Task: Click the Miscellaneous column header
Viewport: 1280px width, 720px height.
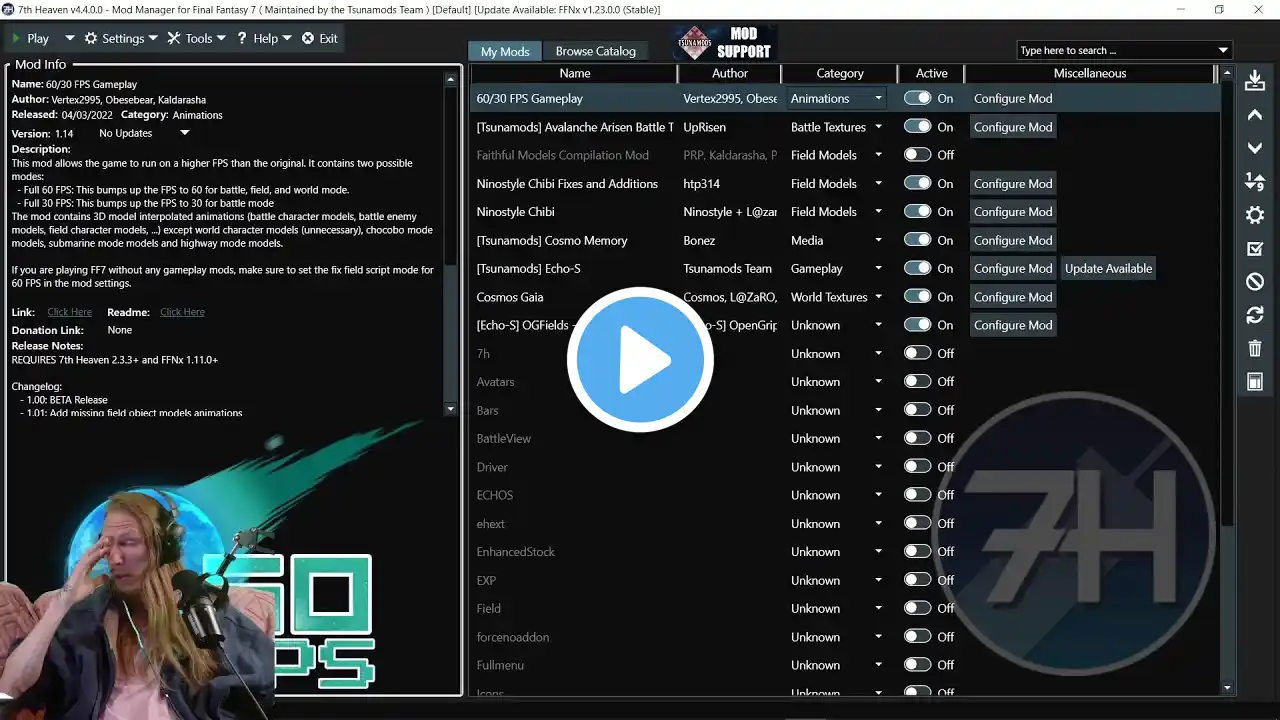Action: [x=1090, y=73]
